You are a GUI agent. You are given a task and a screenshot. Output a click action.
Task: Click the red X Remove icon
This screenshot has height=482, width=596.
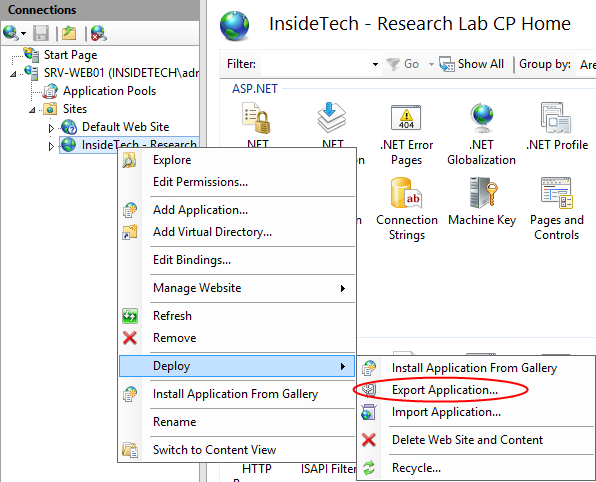pyautogui.click(x=130, y=338)
